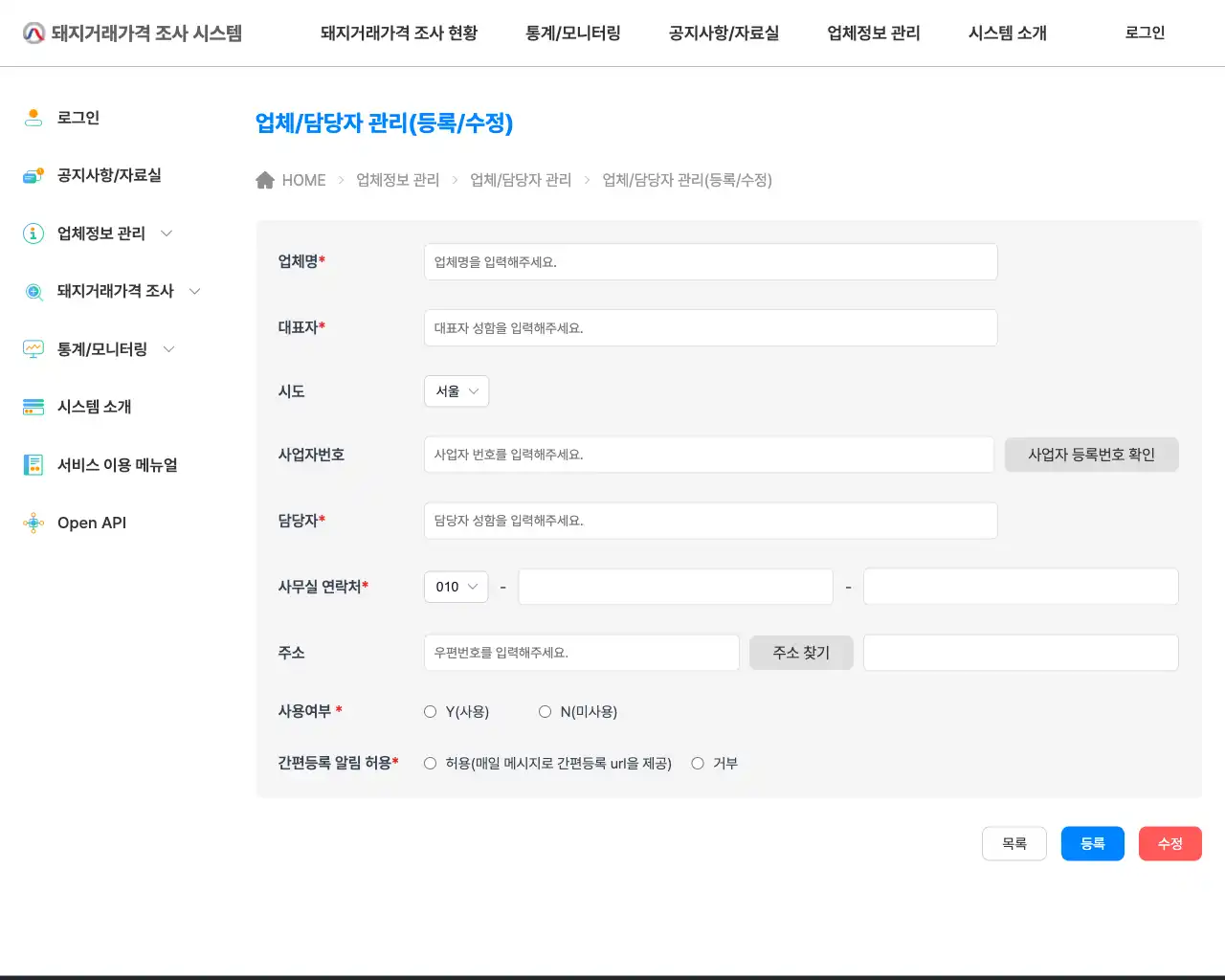Click the Open API icon in sidebar
The image size is (1225, 980).
point(33,523)
